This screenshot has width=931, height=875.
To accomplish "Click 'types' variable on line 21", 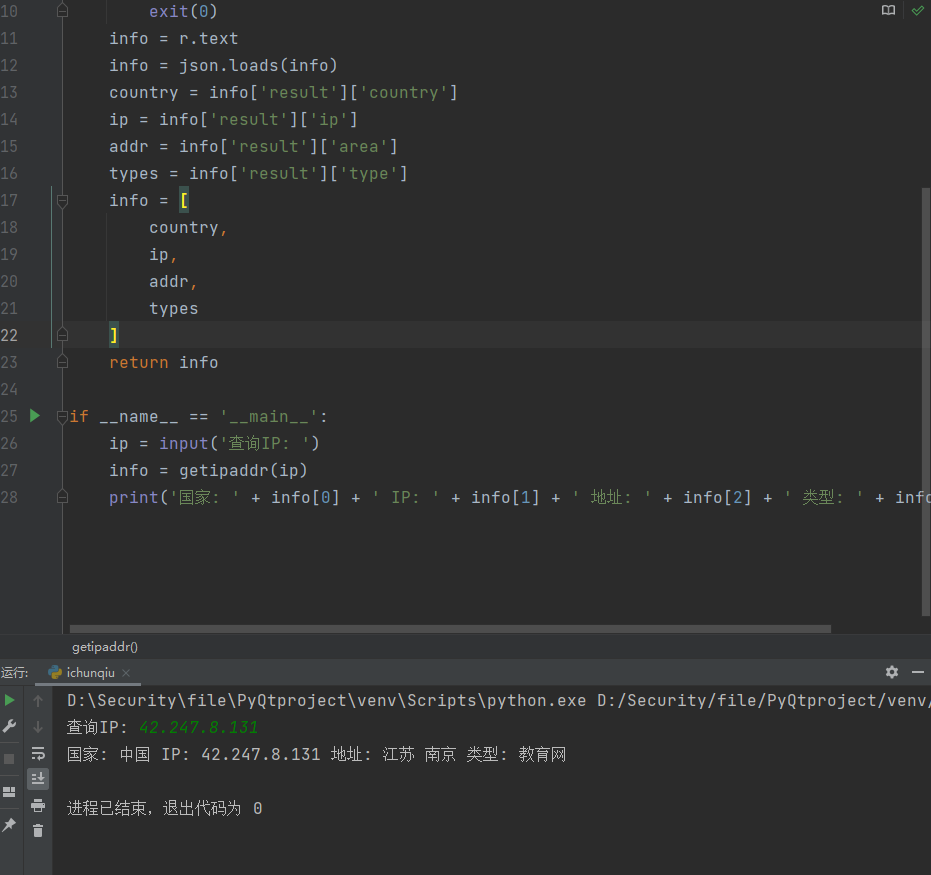I will pyautogui.click(x=174, y=309).
